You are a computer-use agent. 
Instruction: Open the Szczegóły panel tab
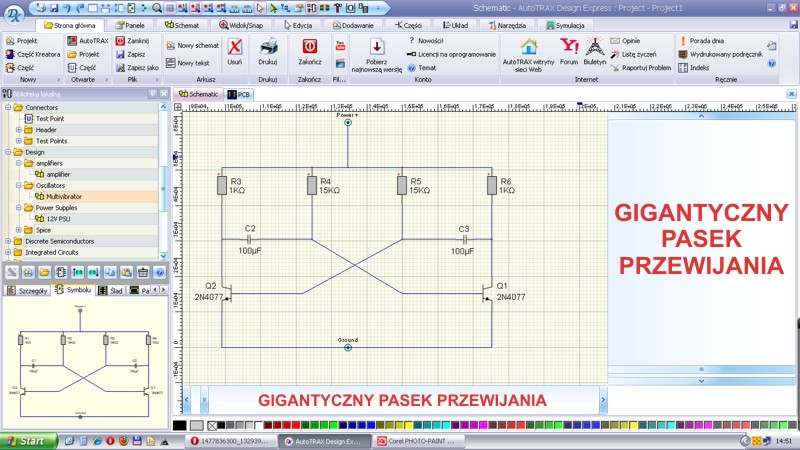pos(28,290)
